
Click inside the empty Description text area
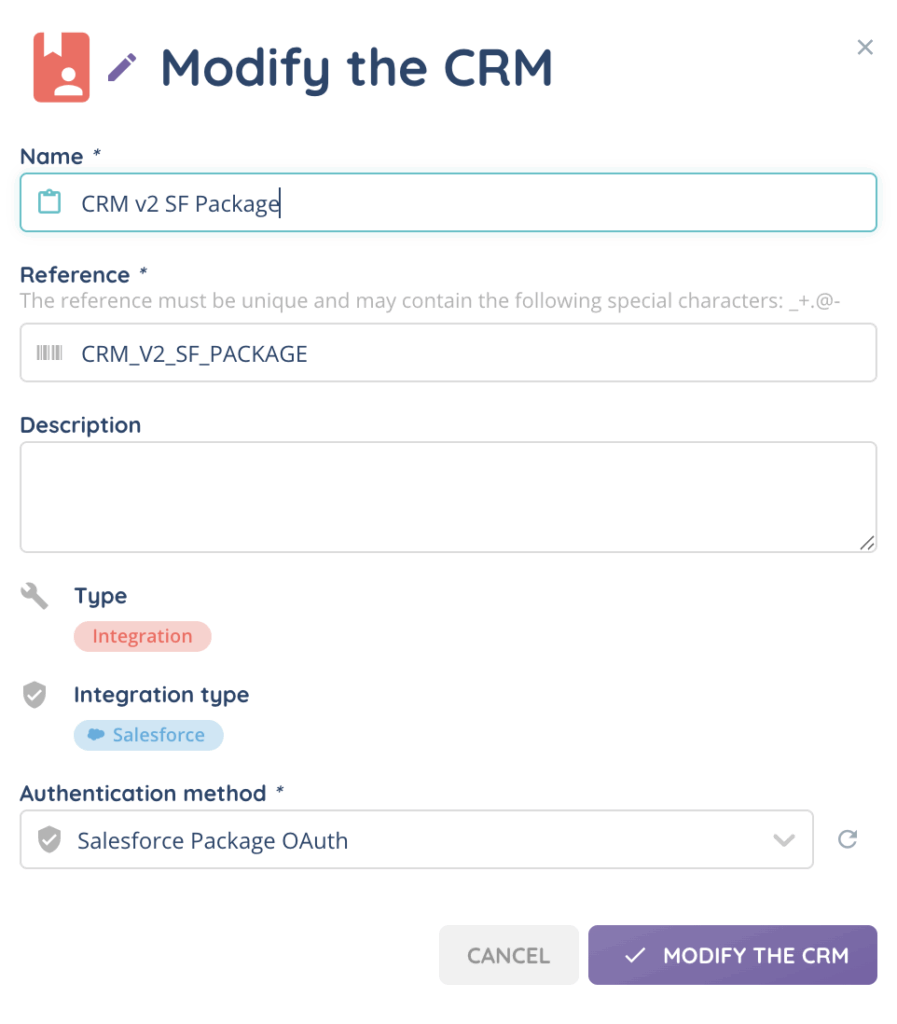click(448, 496)
